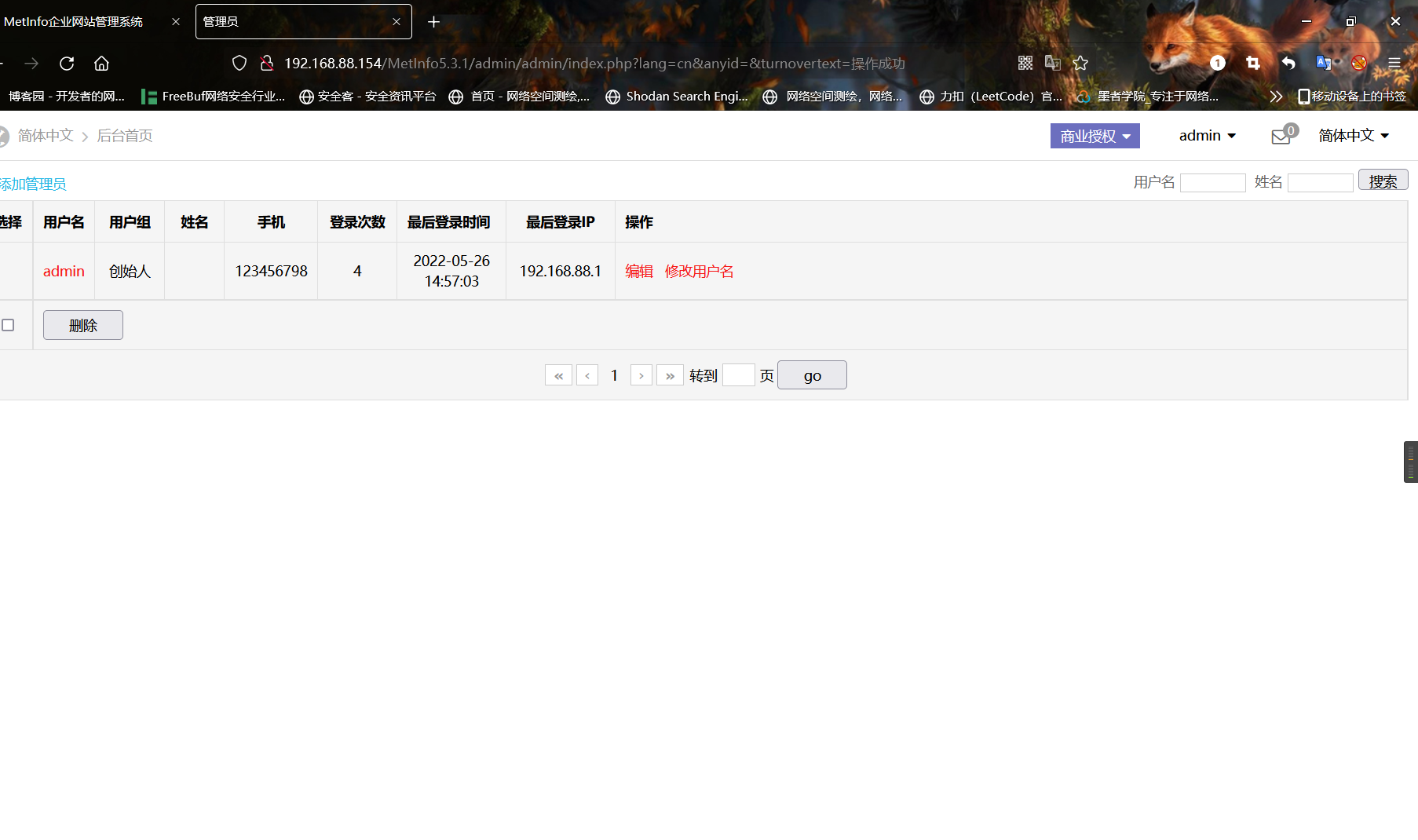This screenshot has height=840, width=1418.
Task: Show the insecure connection lock icon info
Action: (x=267, y=64)
